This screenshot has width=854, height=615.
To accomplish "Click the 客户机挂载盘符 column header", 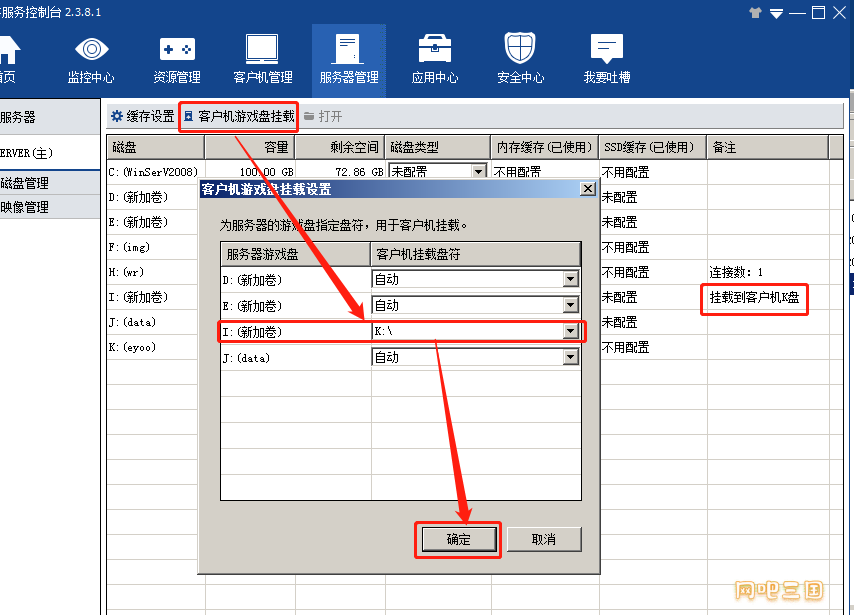I will click(475, 254).
